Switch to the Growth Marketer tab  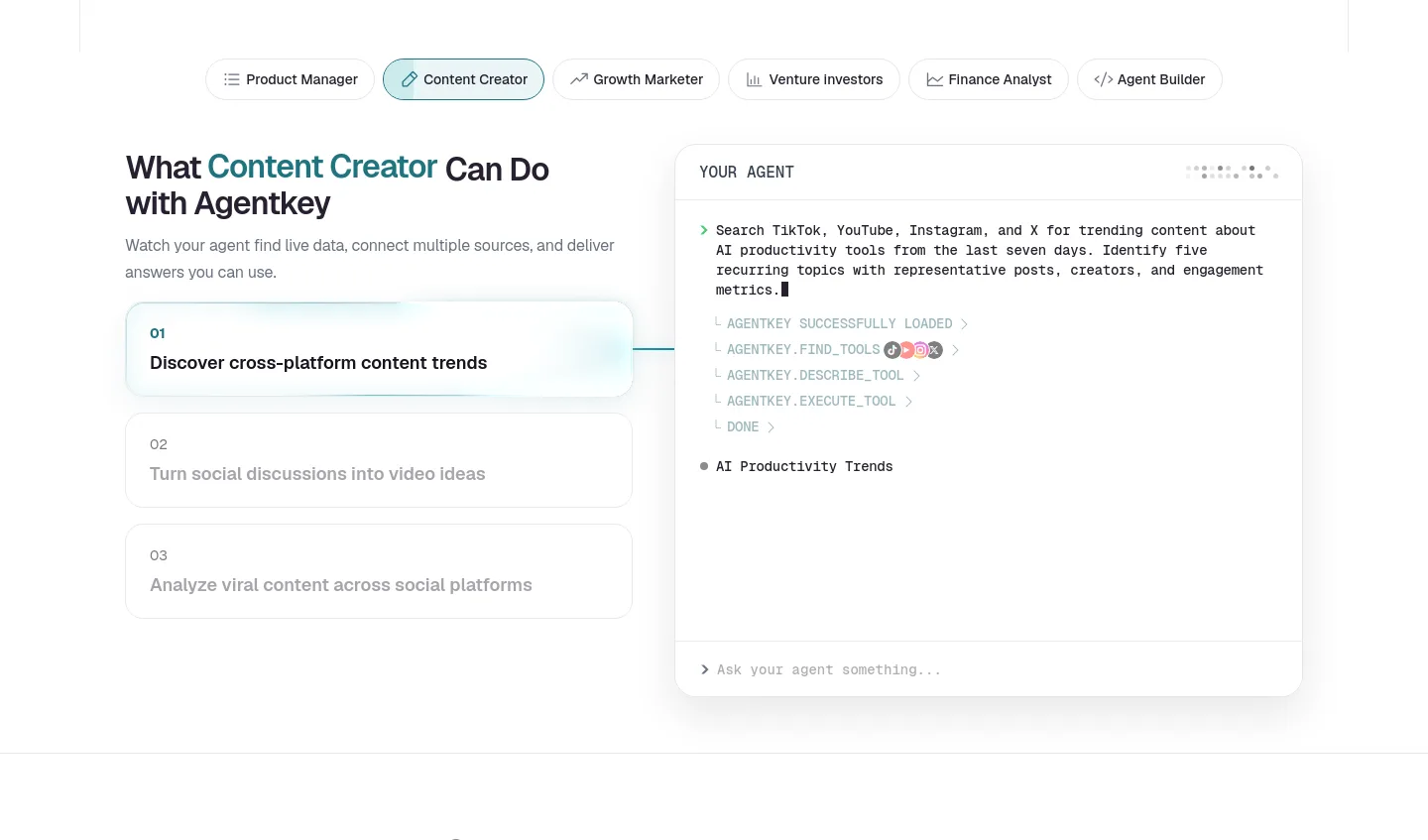coord(636,79)
